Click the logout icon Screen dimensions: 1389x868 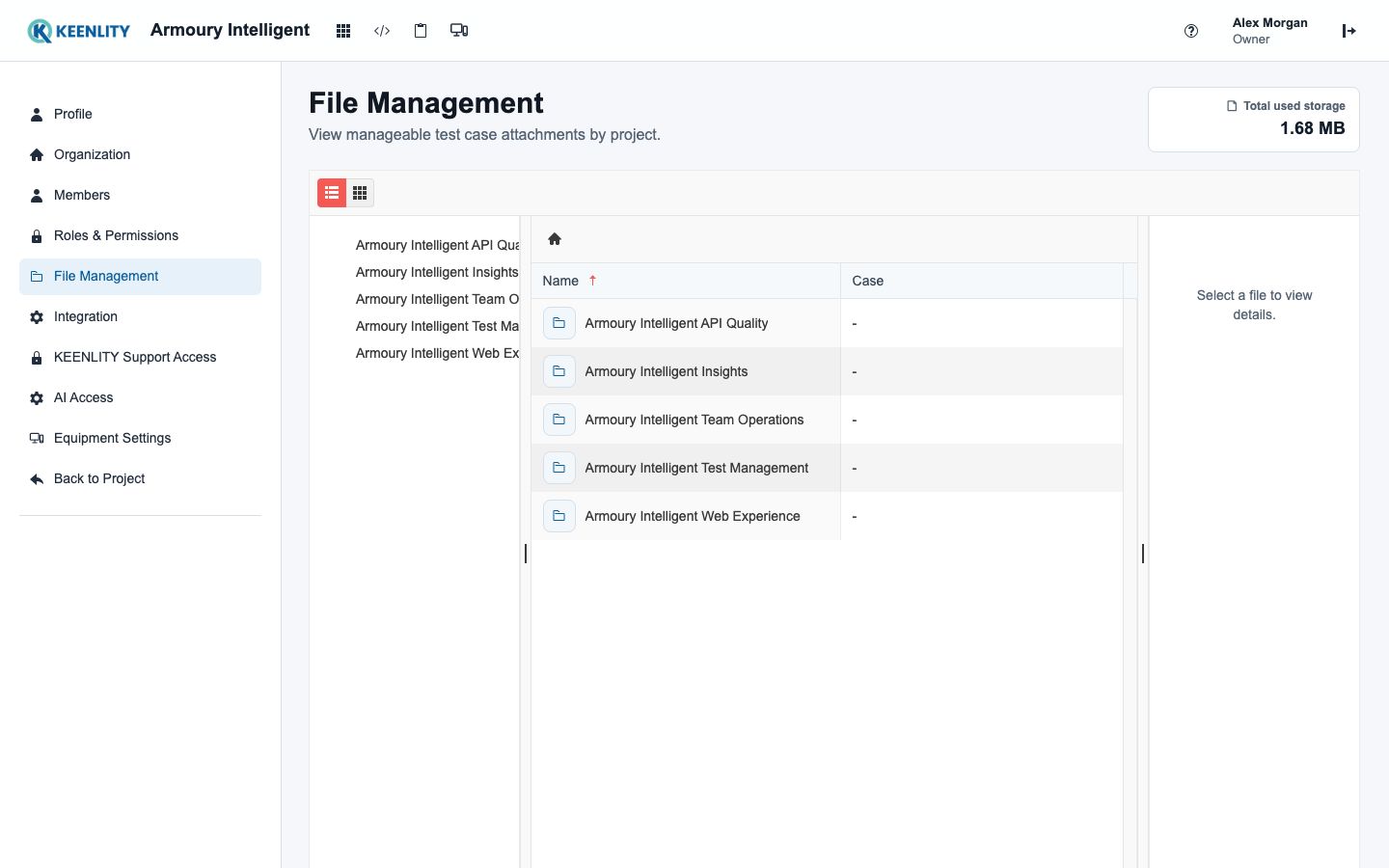tap(1349, 31)
